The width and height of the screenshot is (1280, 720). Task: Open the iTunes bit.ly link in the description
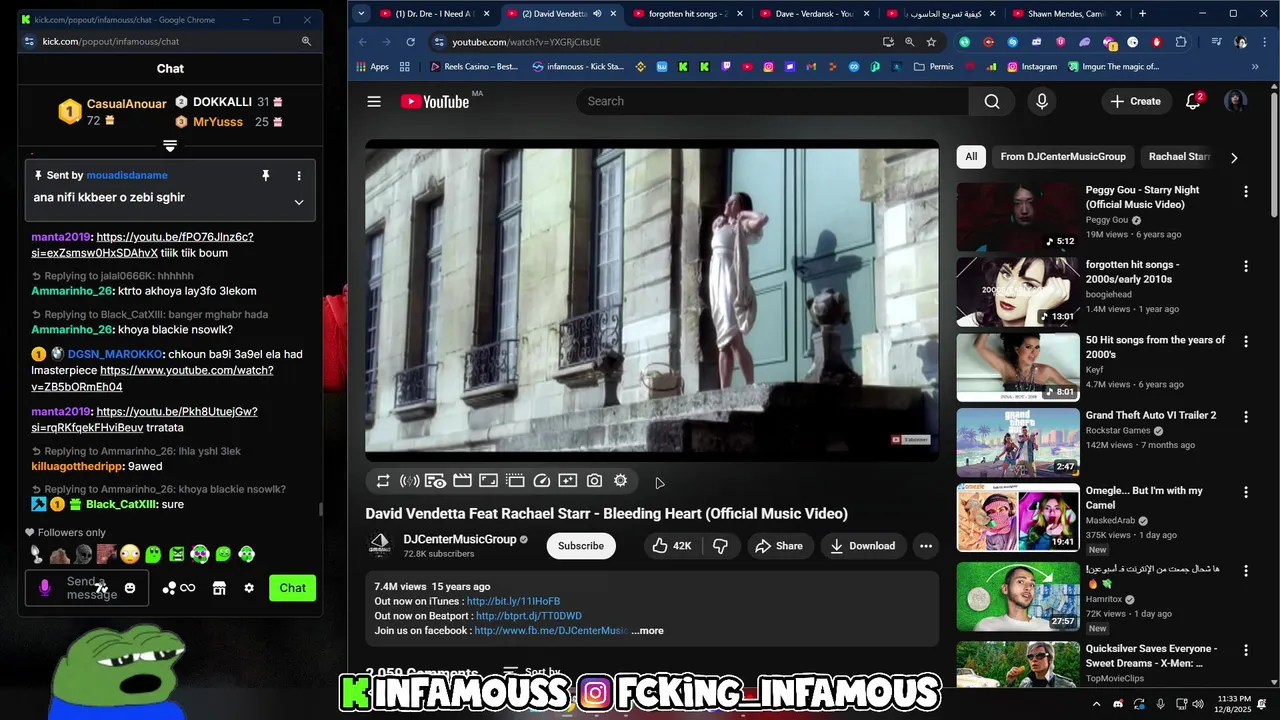point(513,602)
